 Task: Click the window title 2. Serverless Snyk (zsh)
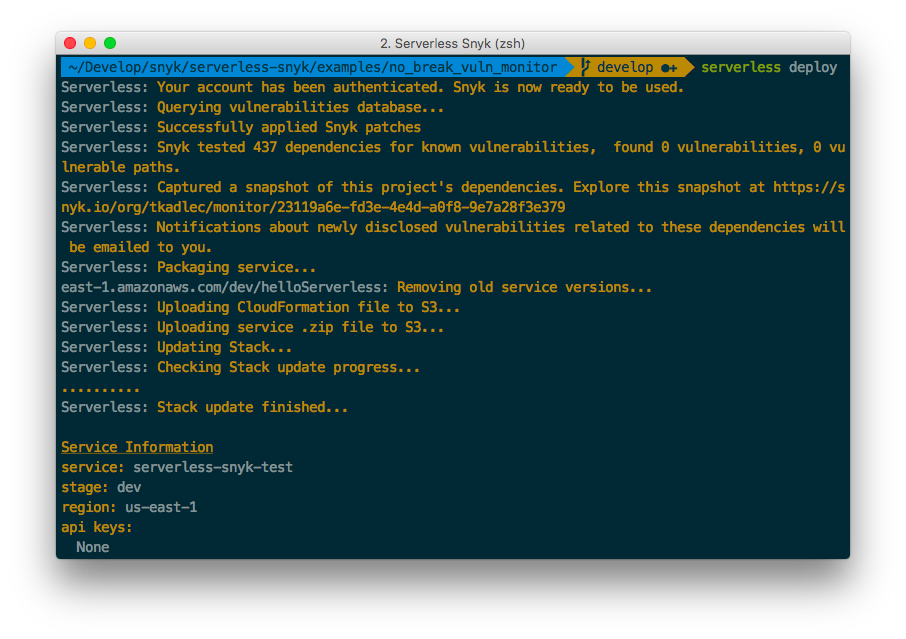(x=452, y=44)
